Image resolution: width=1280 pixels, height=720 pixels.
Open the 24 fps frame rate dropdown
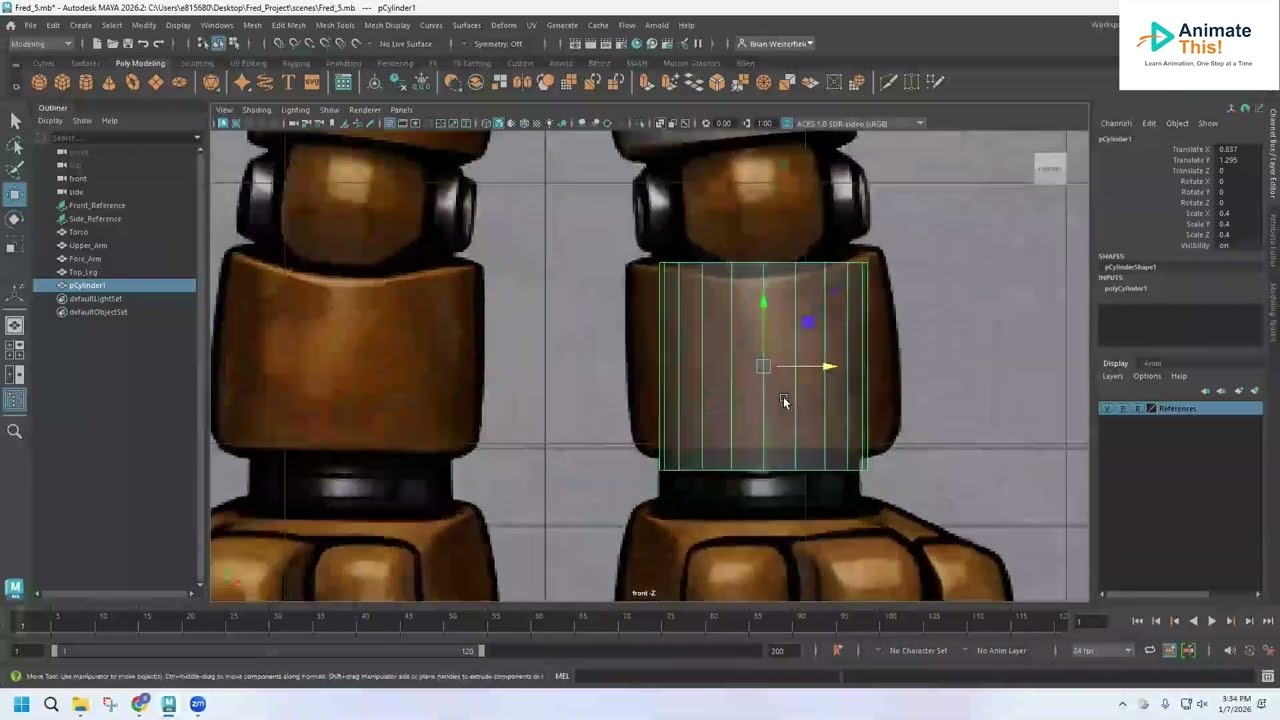1102,651
